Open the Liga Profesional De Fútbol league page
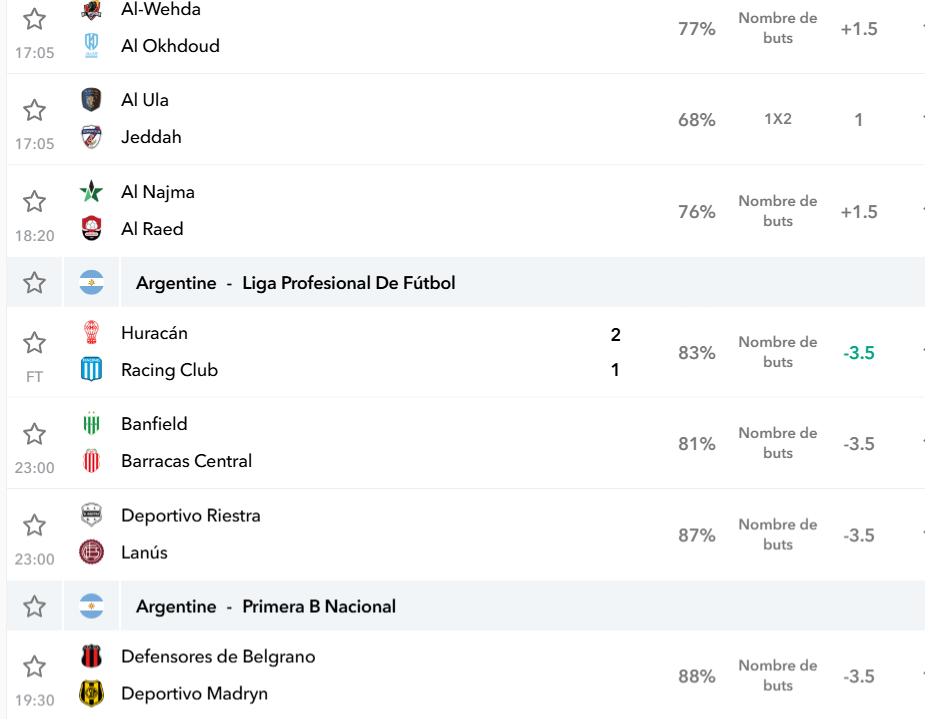 coord(349,283)
